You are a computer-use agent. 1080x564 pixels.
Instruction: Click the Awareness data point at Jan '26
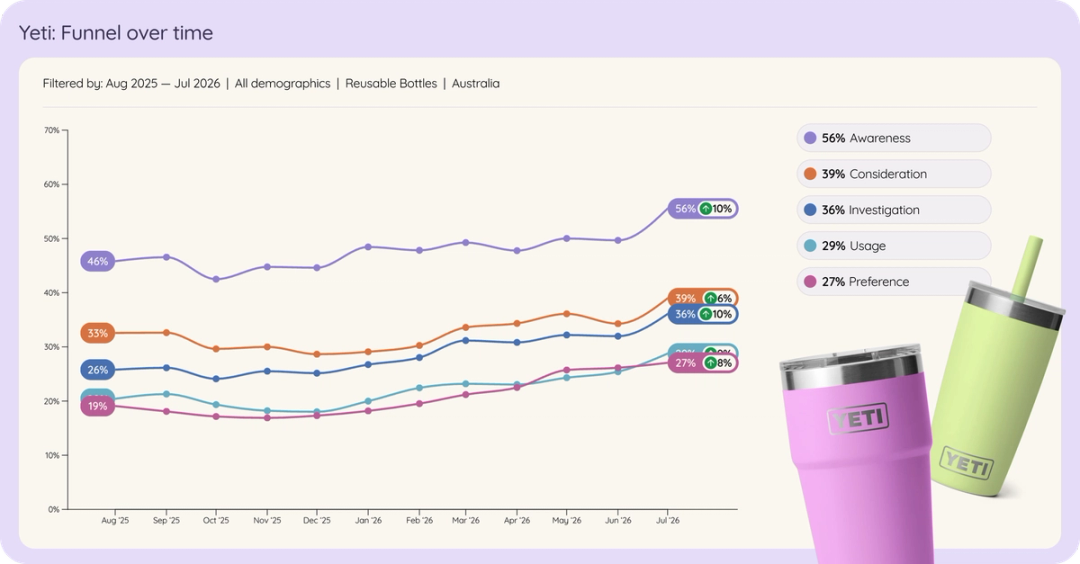pos(368,247)
